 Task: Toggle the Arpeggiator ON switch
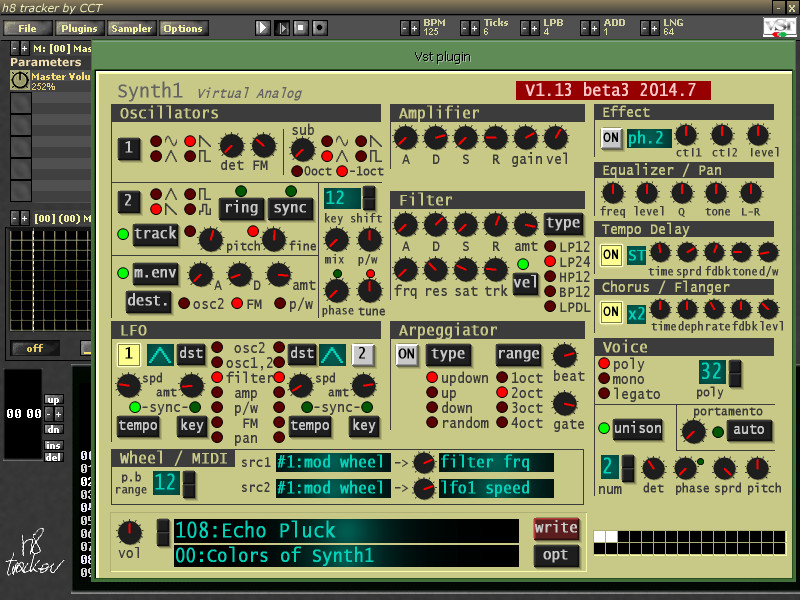(406, 354)
